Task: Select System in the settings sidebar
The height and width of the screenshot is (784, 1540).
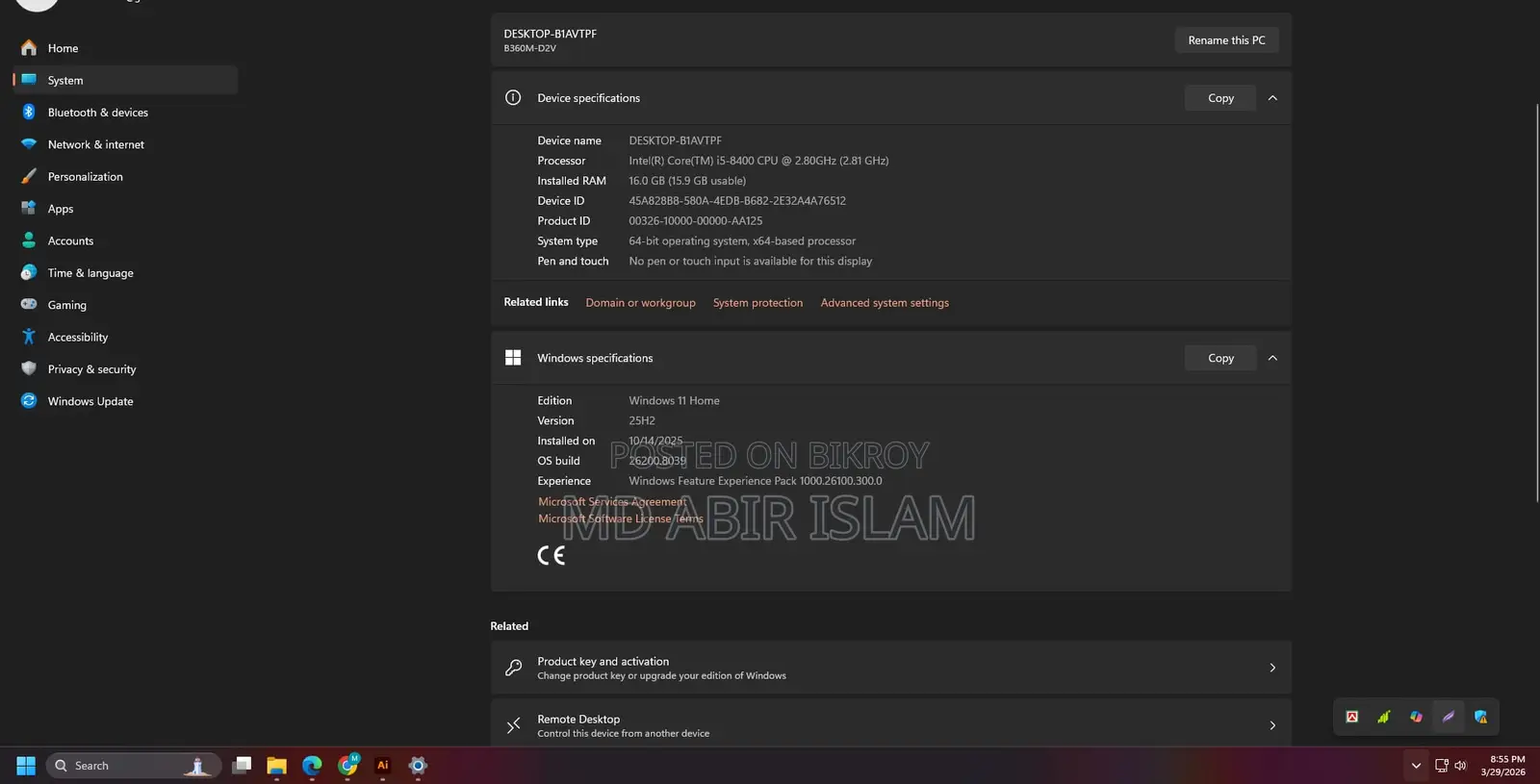Action: click(x=125, y=80)
